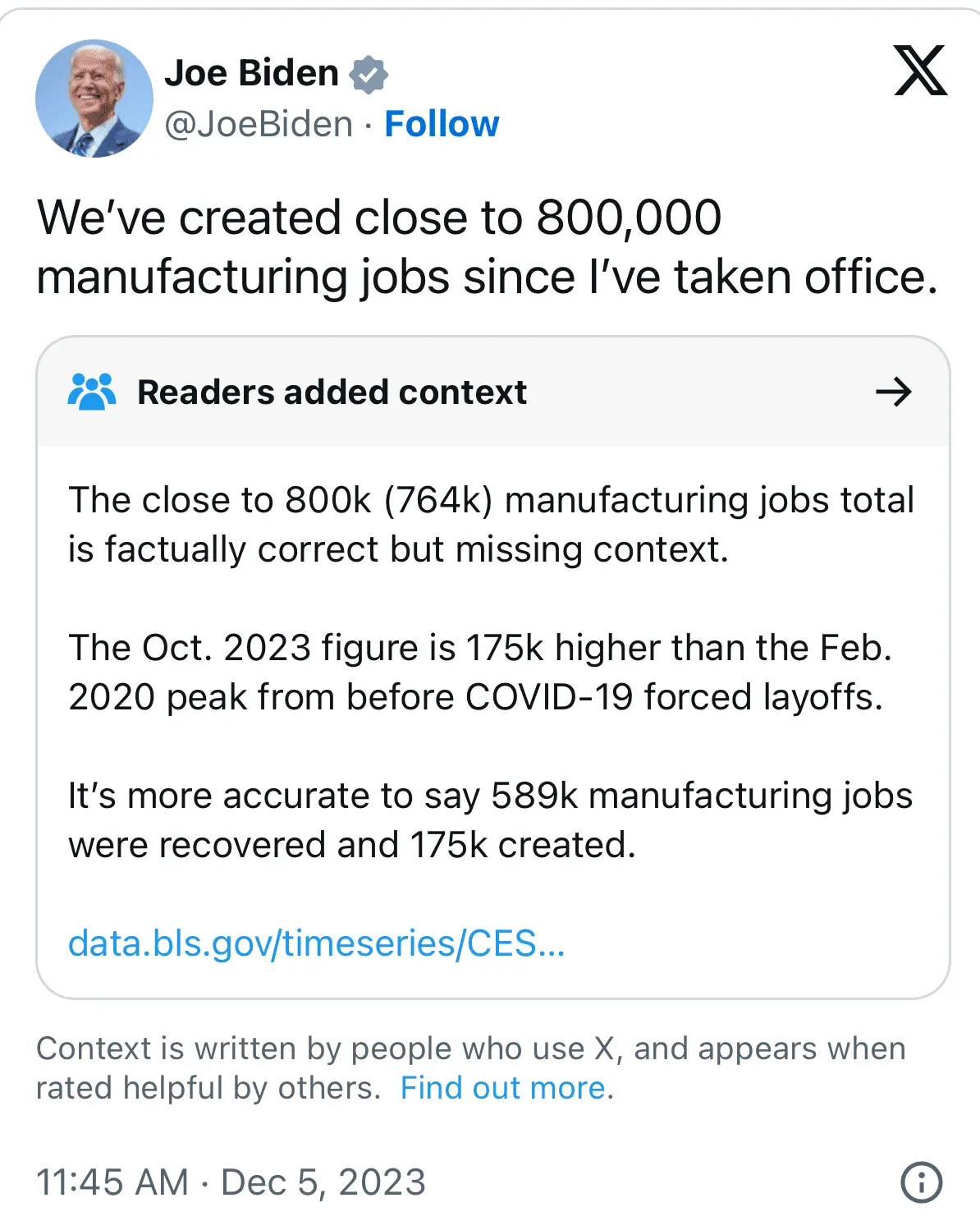The height and width of the screenshot is (1230, 980).
Task: Open the data.bls.gov timeseries link
Action: [x=317, y=943]
